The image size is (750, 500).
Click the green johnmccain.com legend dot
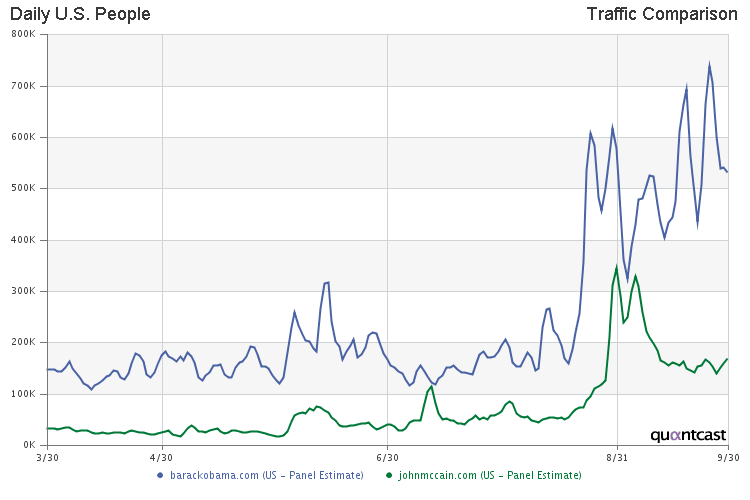(x=388, y=475)
